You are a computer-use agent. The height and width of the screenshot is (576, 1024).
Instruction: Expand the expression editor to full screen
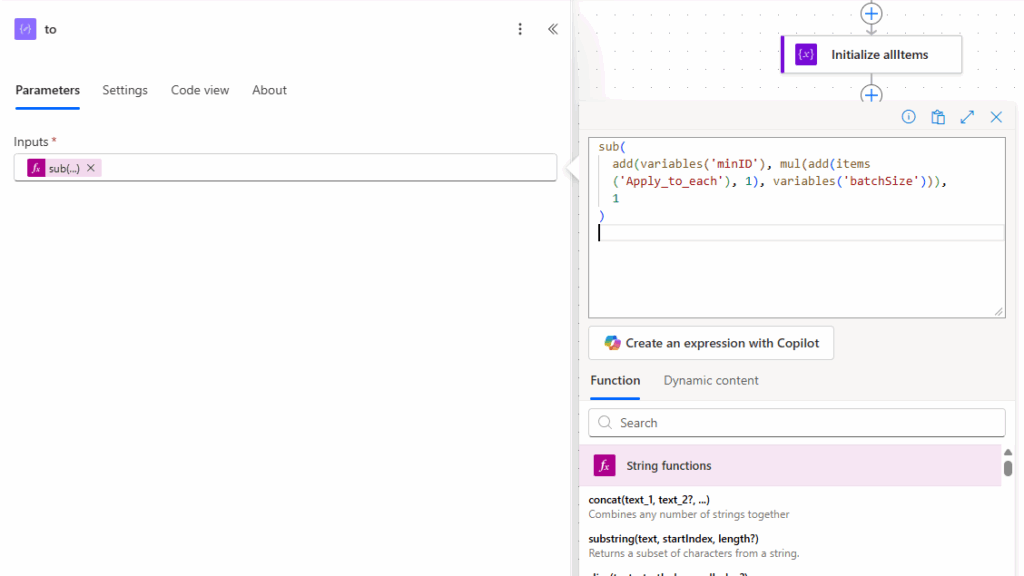pos(967,117)
